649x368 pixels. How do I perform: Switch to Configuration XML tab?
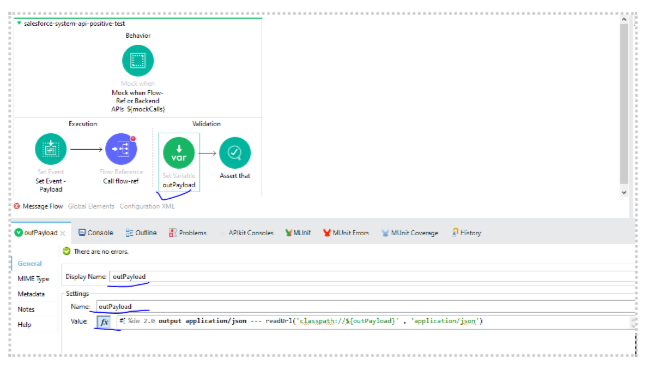click(147, 206)
